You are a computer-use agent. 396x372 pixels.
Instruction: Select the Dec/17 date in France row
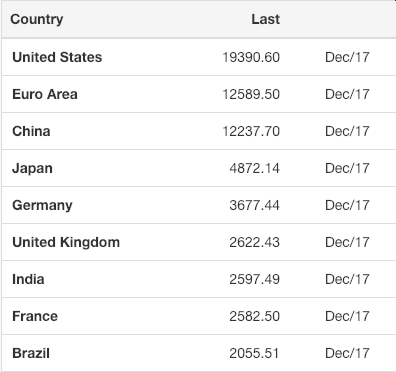coord(347,316)
